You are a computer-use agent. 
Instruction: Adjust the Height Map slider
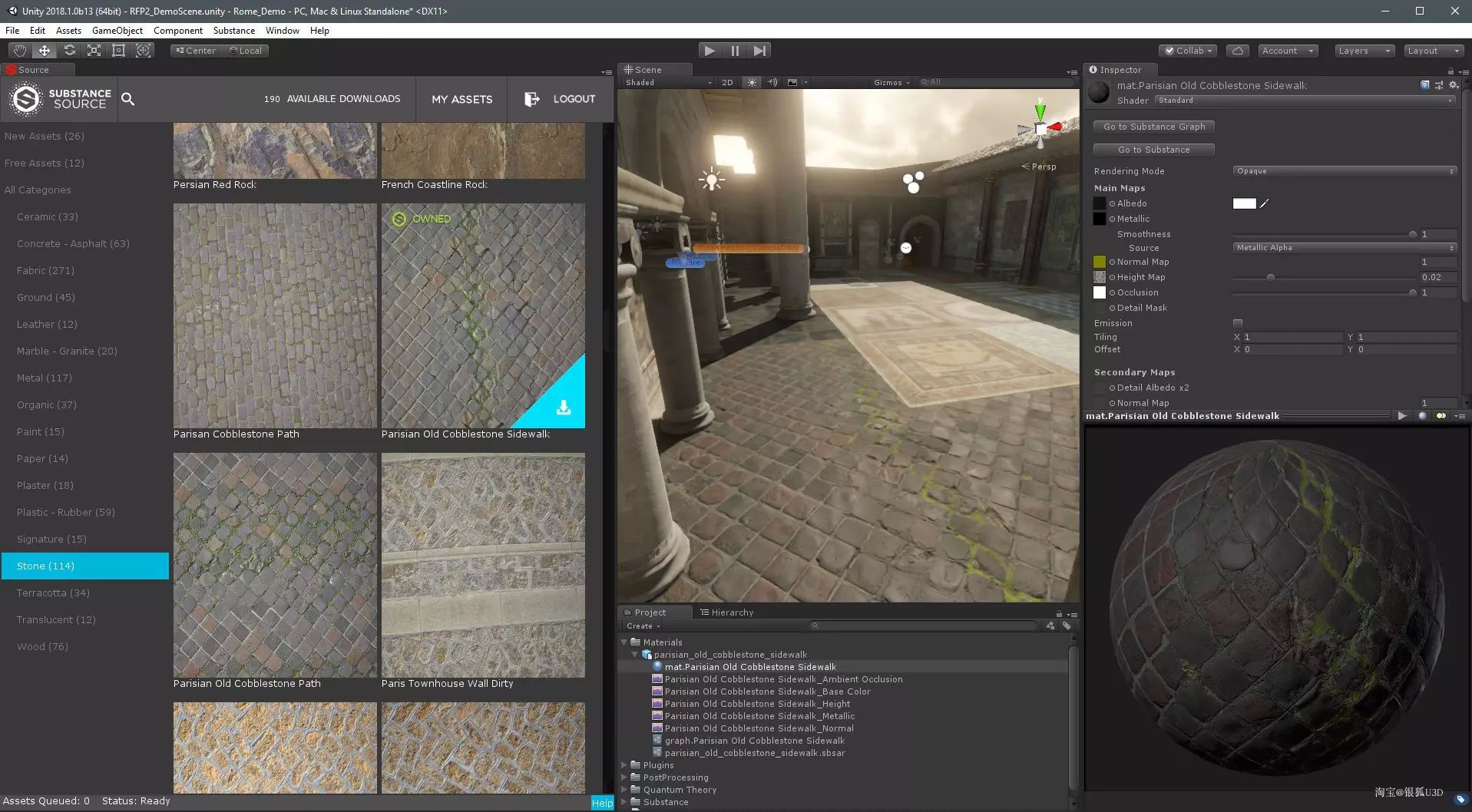1325,277
